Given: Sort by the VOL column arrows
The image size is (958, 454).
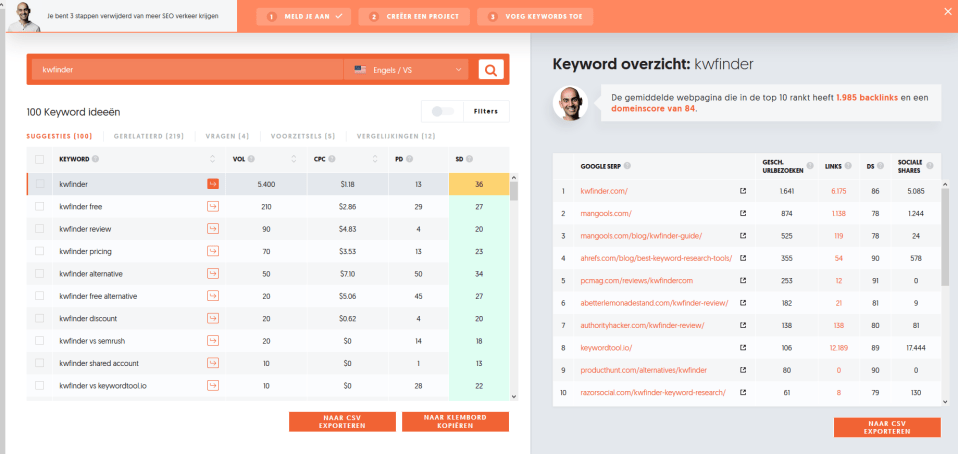Looking at the screenshot, I should 293,159.
